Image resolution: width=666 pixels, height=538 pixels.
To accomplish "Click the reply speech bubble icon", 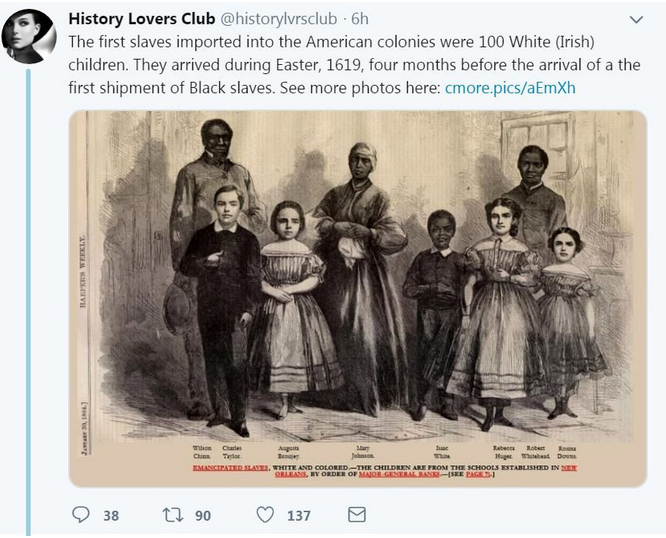I will 81,515.
